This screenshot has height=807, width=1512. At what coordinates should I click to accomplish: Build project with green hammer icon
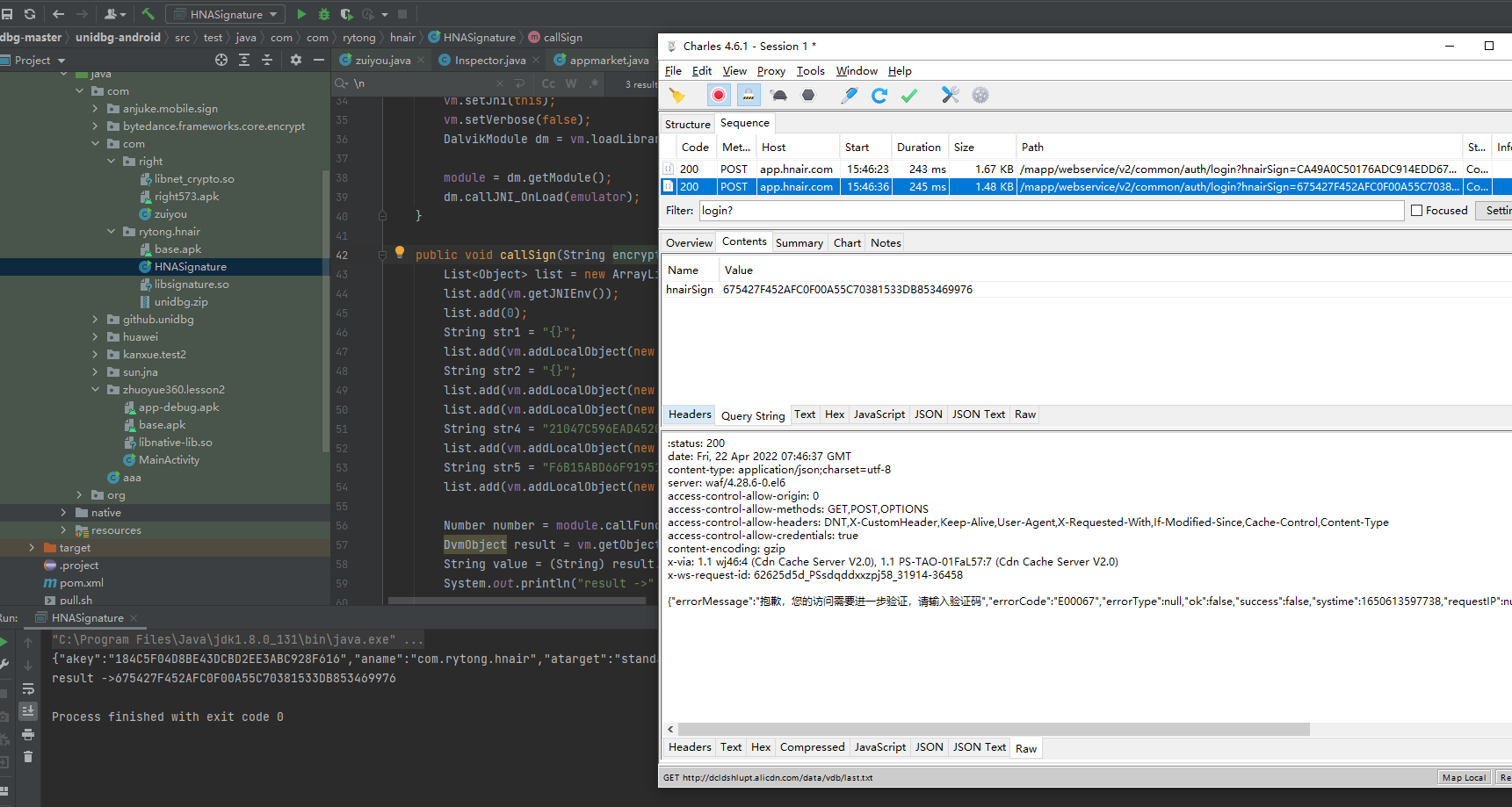point(148,14)
